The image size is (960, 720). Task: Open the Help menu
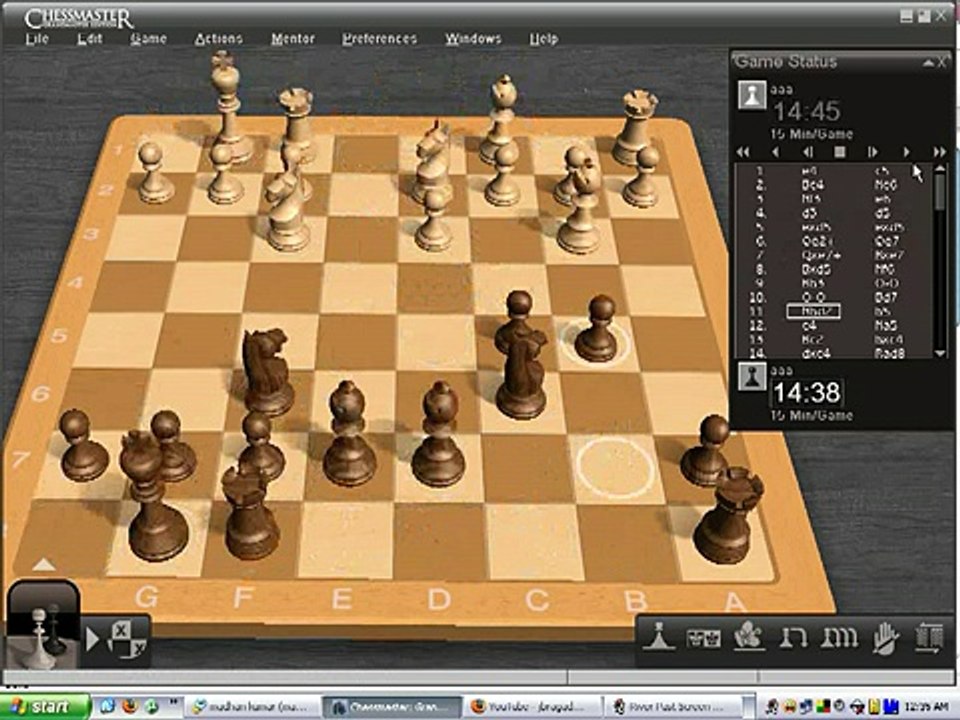pos(544,39)
